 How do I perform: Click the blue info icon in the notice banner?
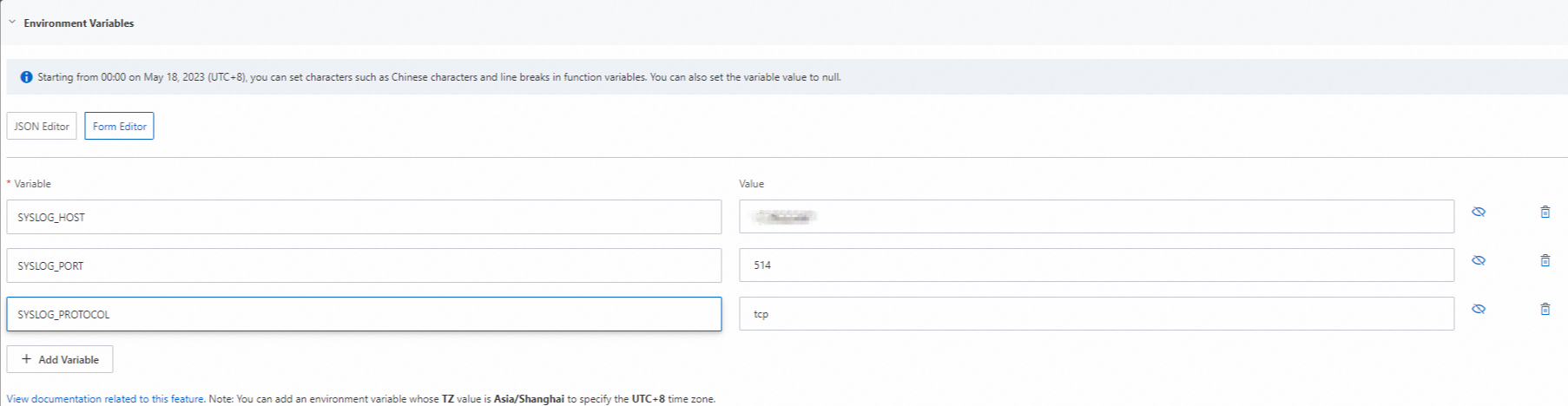(26, 77)
